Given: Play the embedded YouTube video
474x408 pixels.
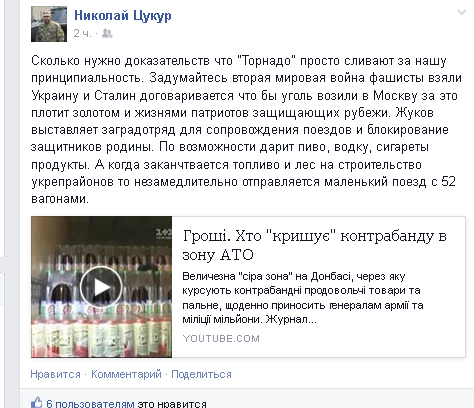Looking at the screenshot, I should pyautogui.click(x=101, y=287).
